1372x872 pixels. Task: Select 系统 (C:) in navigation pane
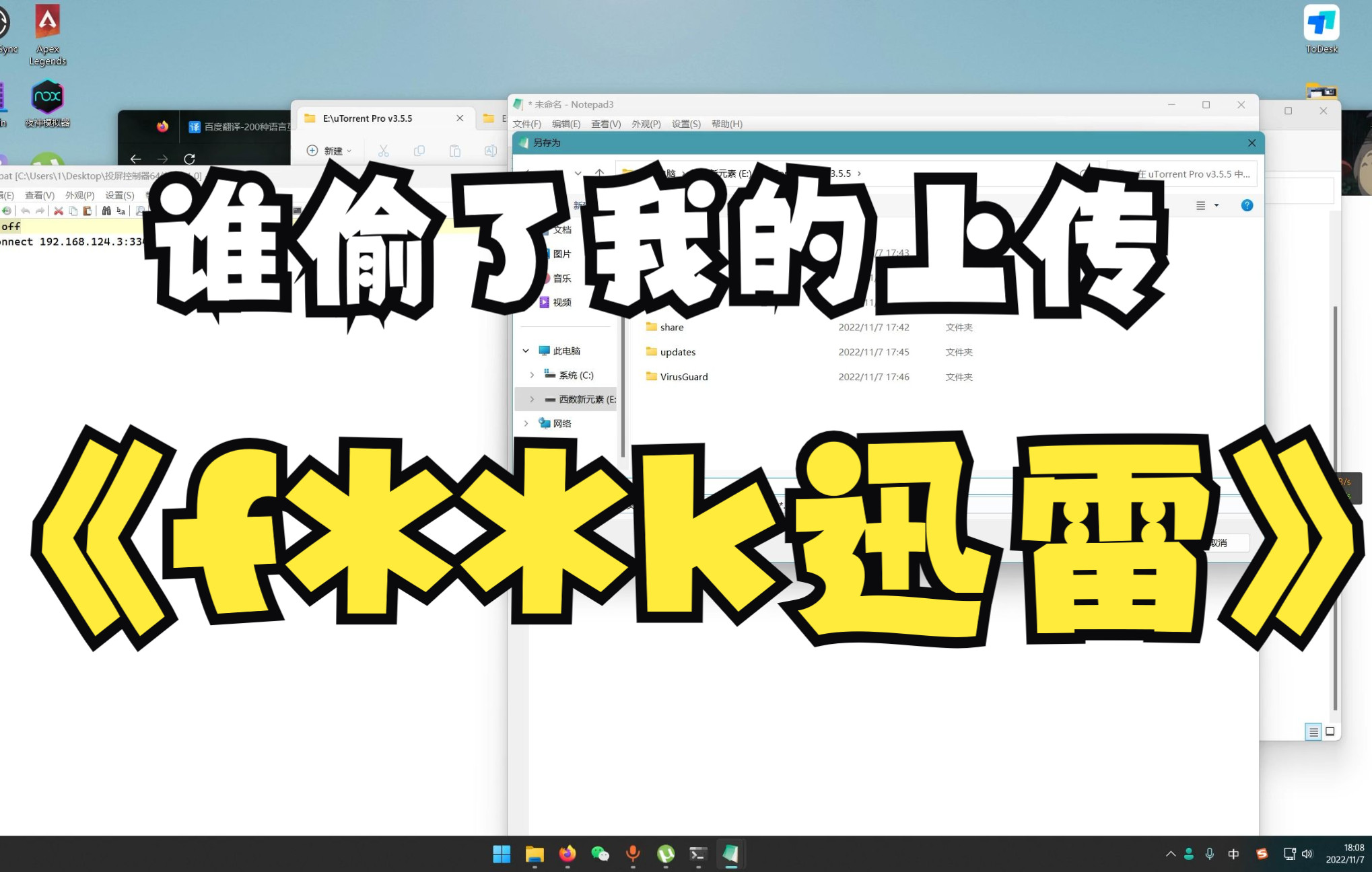[x=569, y=375]
